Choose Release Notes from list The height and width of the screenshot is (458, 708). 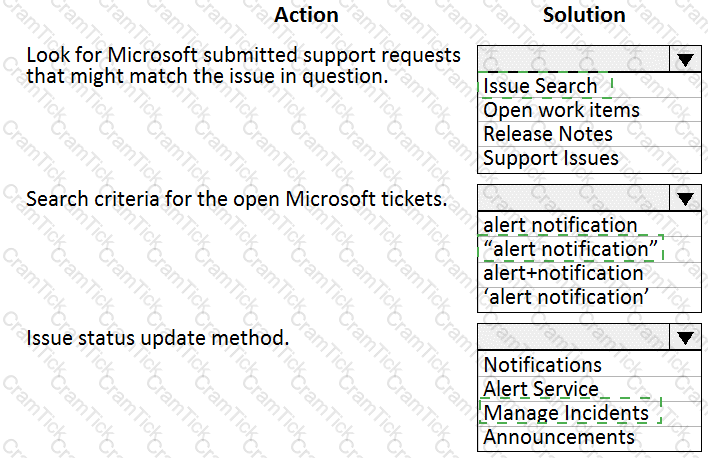pyautogui.click(x=589, y=134)
